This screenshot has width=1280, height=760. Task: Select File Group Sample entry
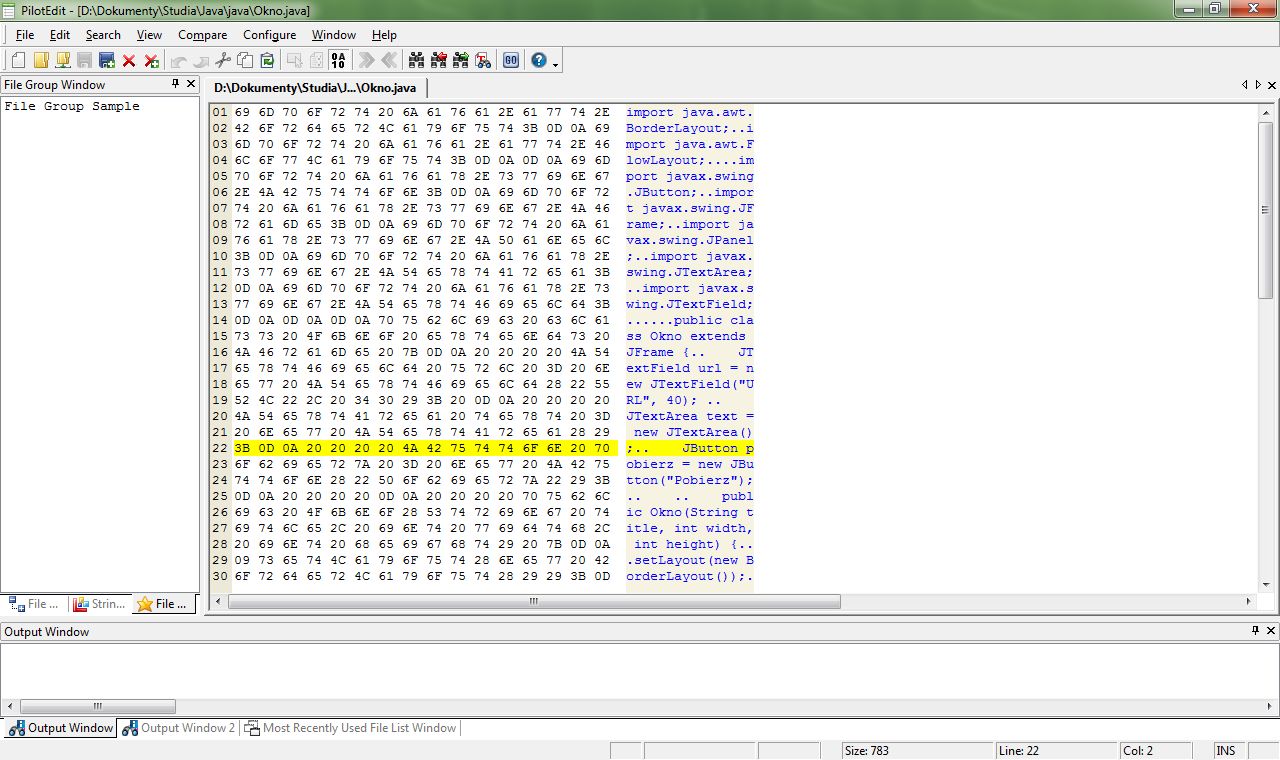(x=72, y=106)
